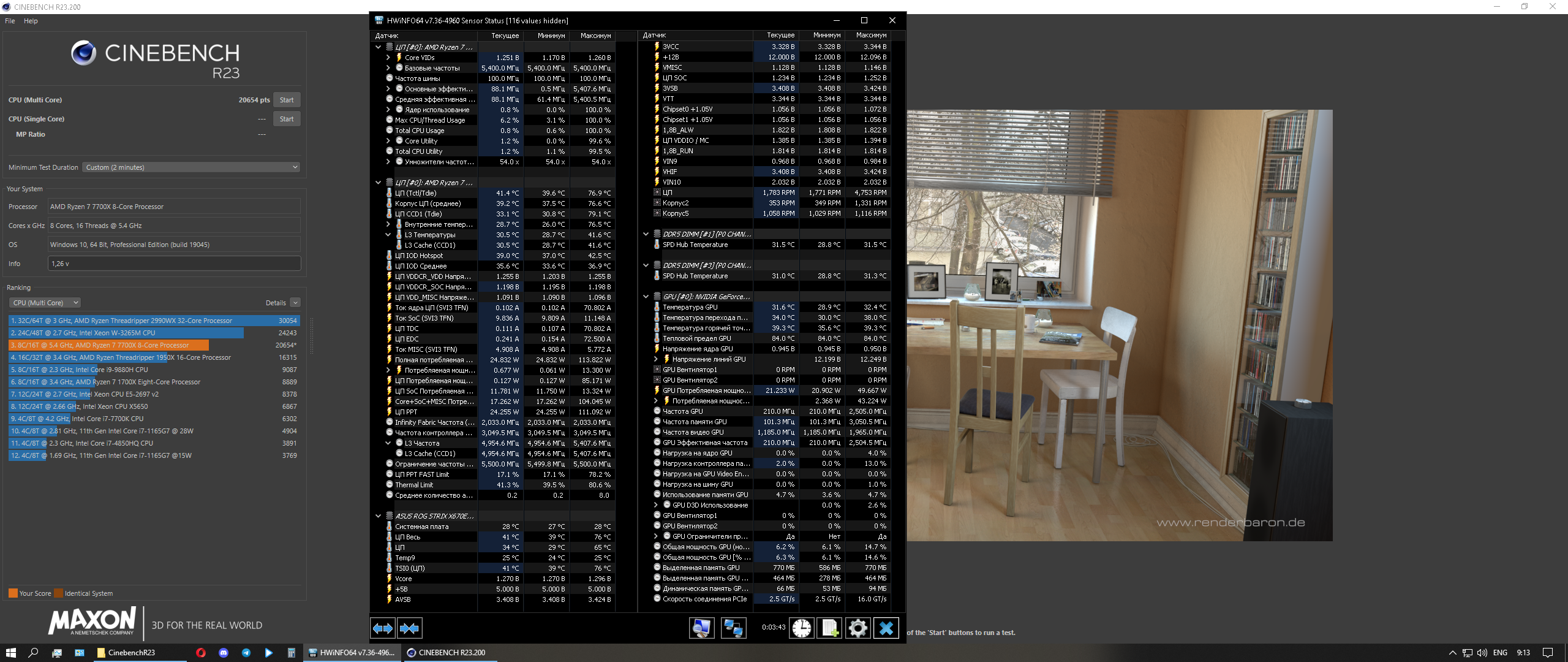
Task: Open HWiNFO sensor settings gear icon
Action: pos(858,628)
